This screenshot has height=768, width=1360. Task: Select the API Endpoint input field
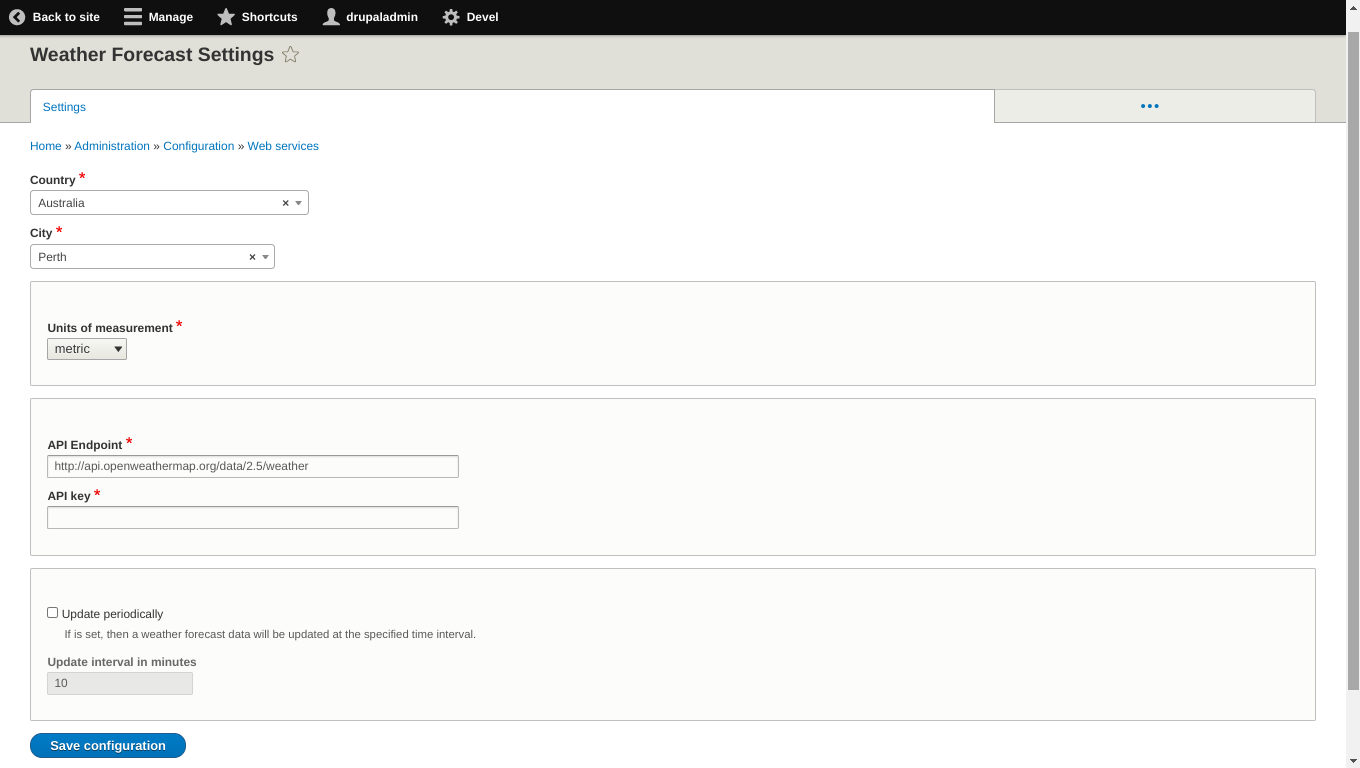click(x=252, y=466)
